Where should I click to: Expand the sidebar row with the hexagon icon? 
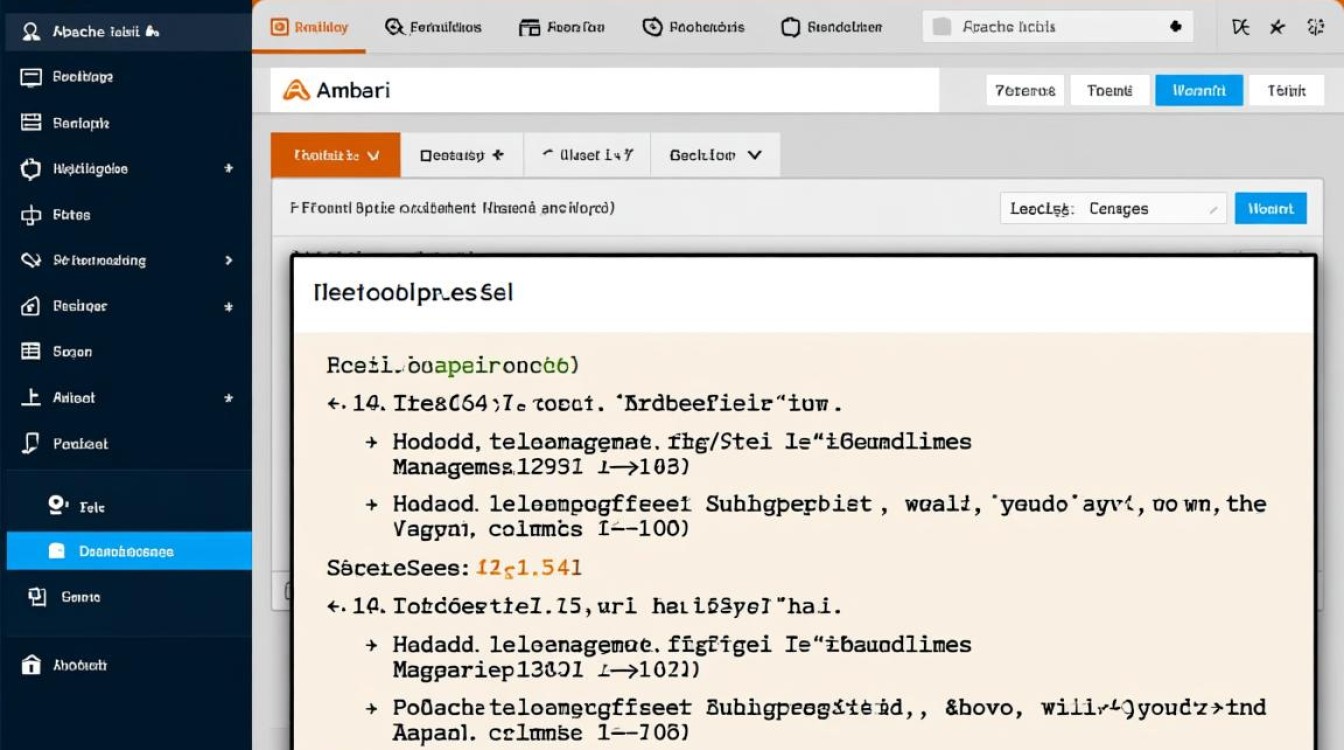(x=228, y=169)
